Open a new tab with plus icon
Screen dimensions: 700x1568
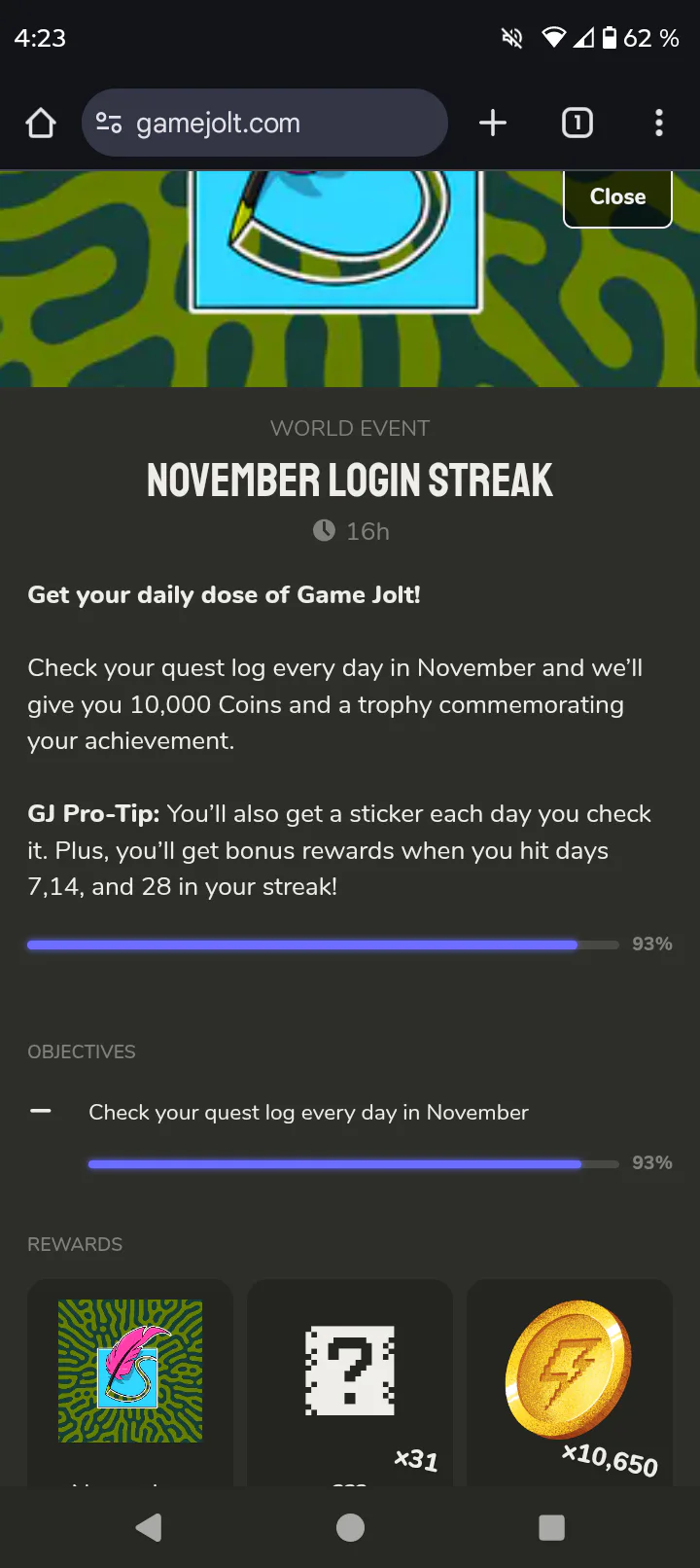point(493,123)
